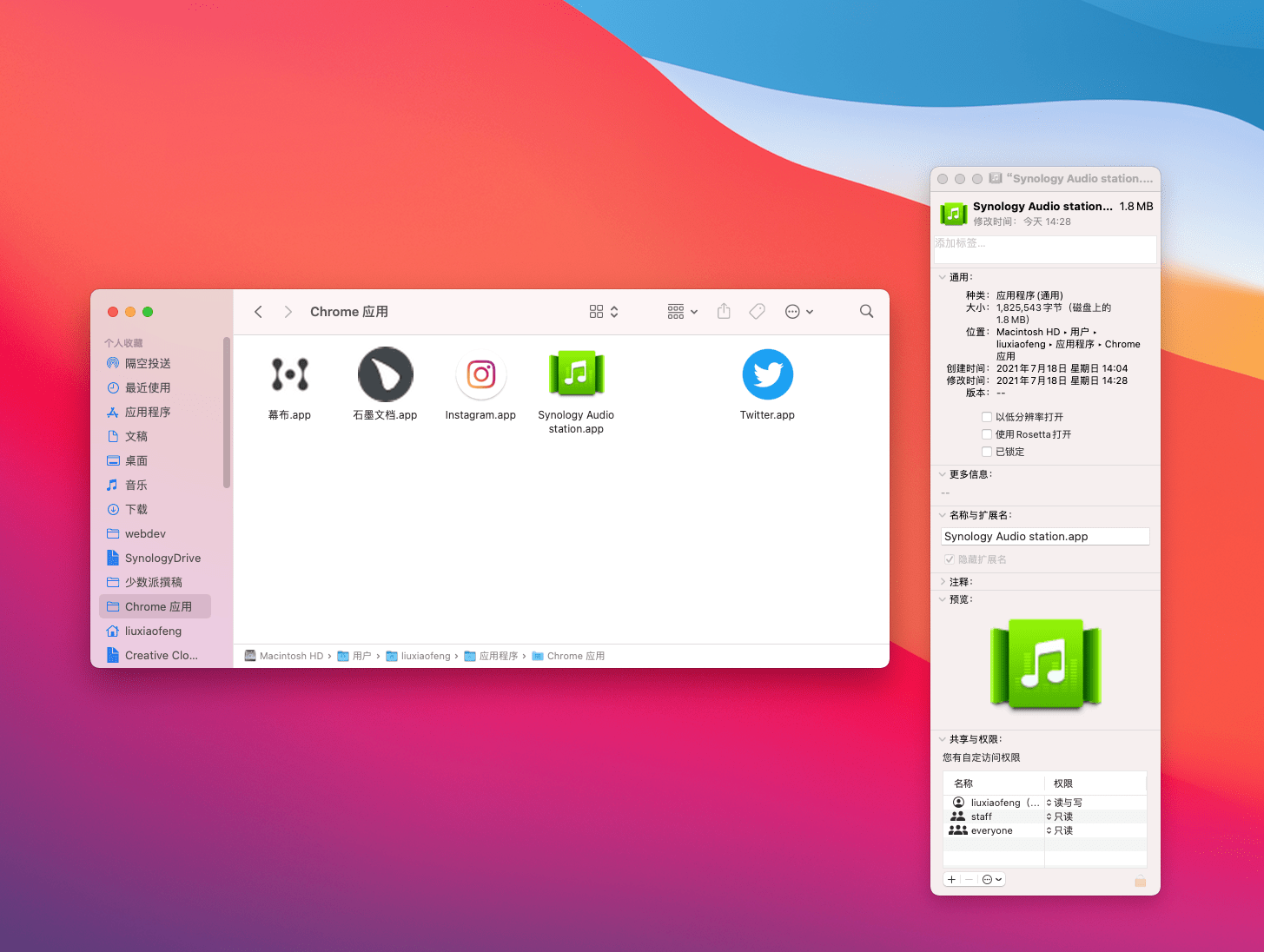Change liuxiaofeng privilege 读与写 dropdown
Viewport: 1264px width, 952px height.
pyautogui.click(x=1064, y=803)
